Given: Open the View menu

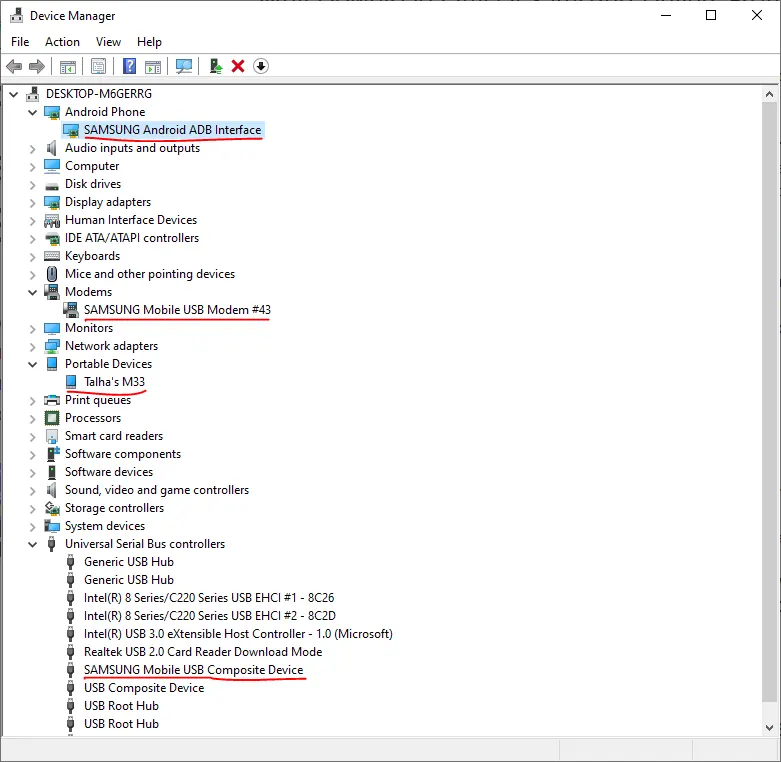Looking at the screenshot, I should (108, 42).
